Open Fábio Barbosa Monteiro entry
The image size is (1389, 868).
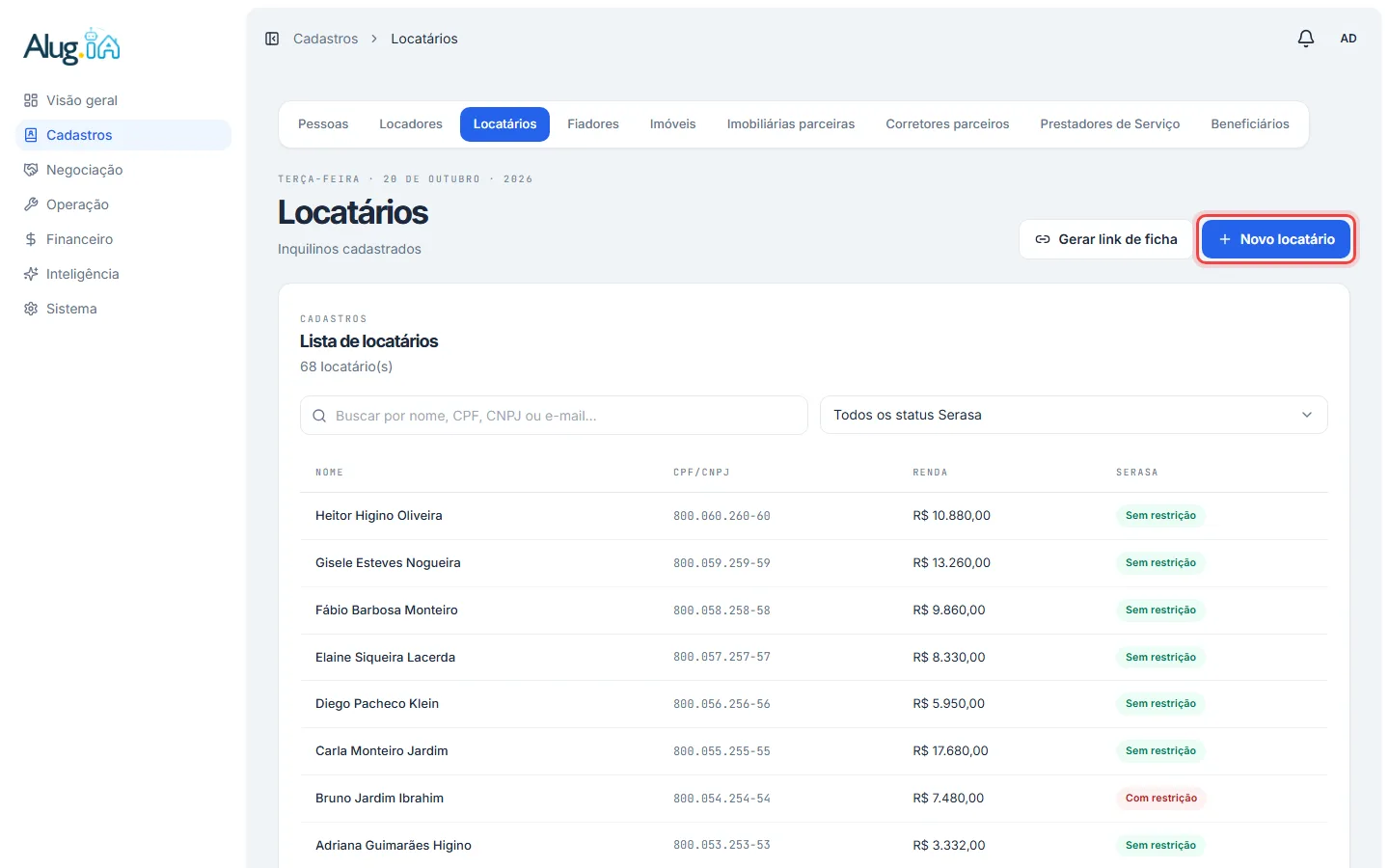[813, 610]
